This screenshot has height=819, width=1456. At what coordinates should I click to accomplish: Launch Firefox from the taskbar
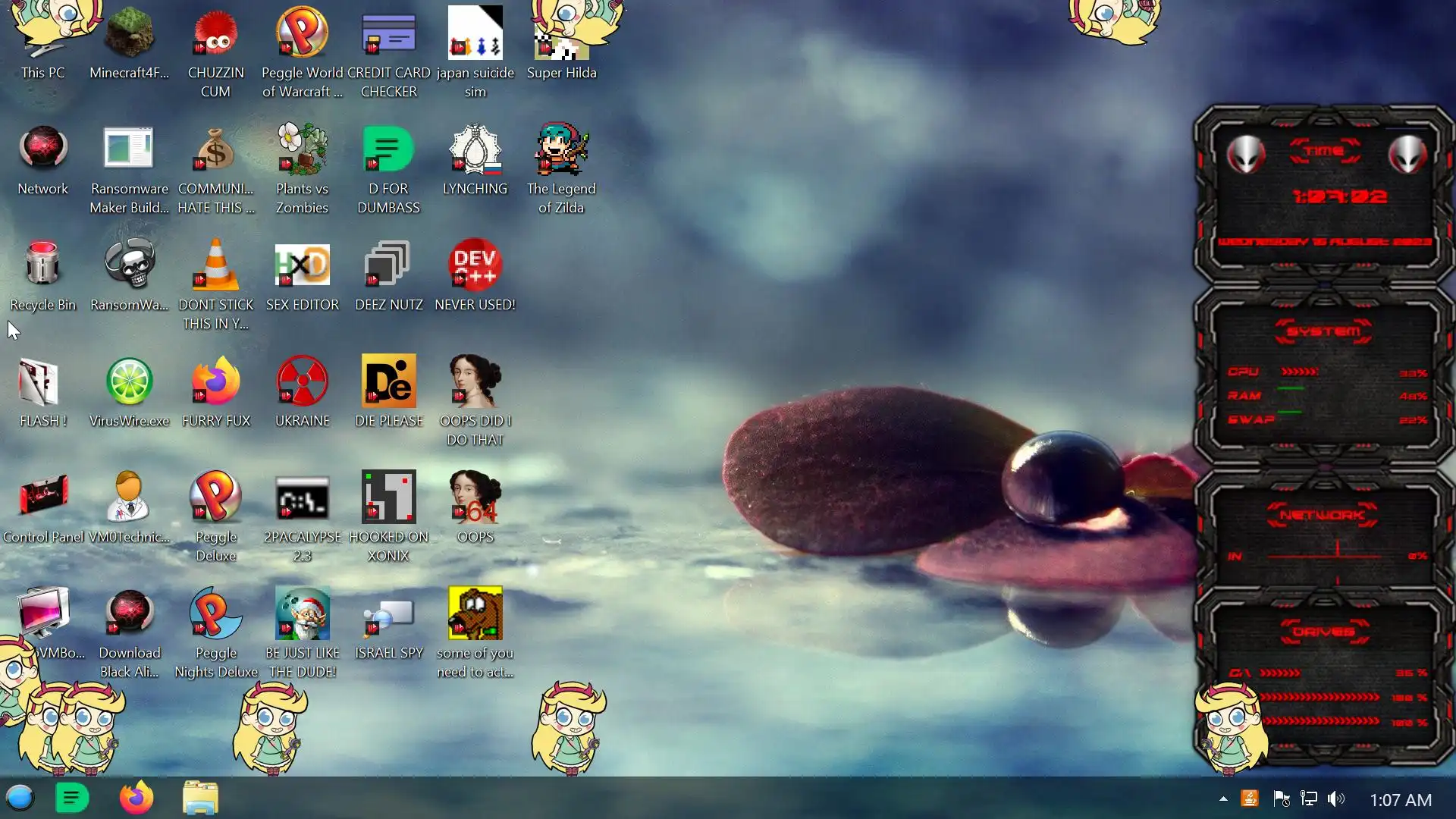coord(136,798)
